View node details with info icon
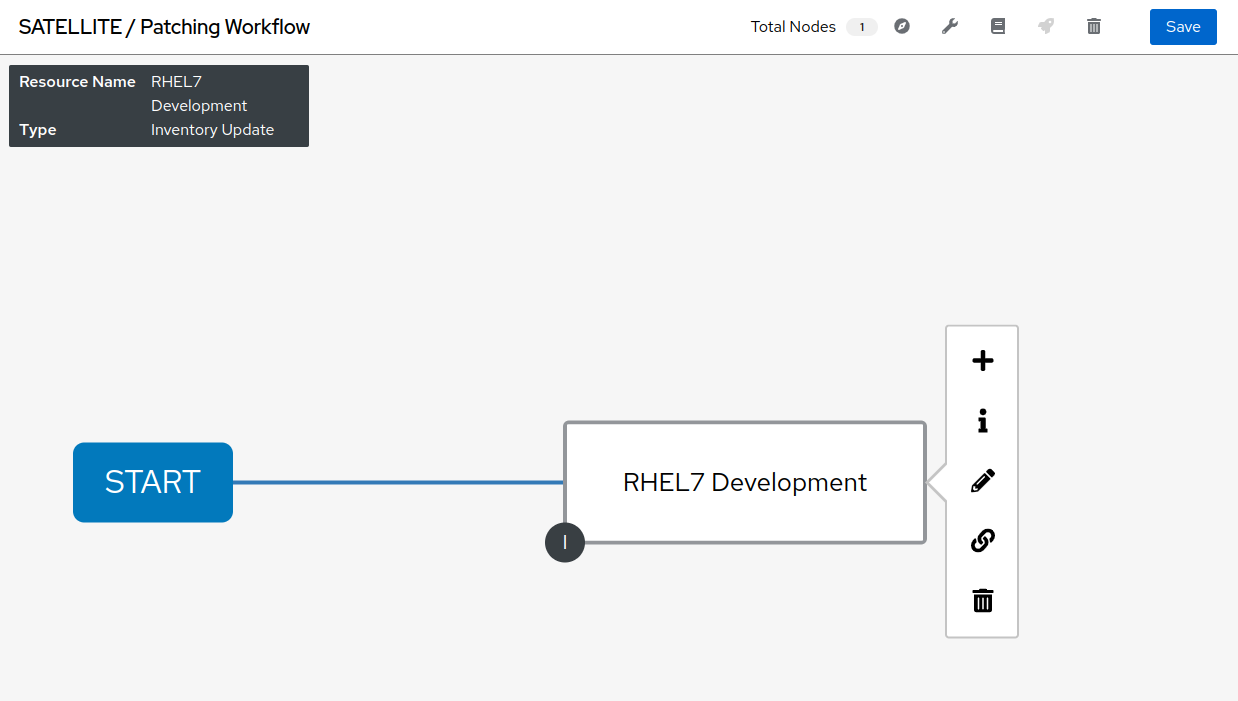This screenshot has width=1238, height=701. 983,421
